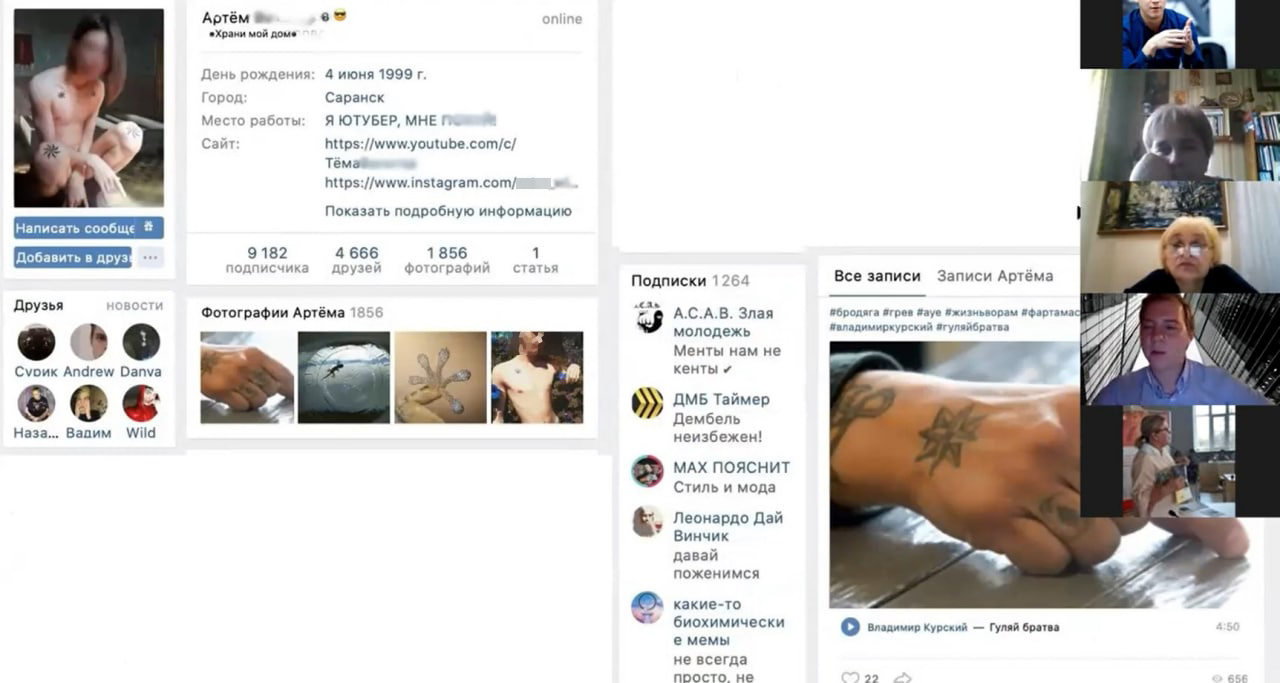
Task: Switch to Записи Артёма tab
Action: pos(995,276)
